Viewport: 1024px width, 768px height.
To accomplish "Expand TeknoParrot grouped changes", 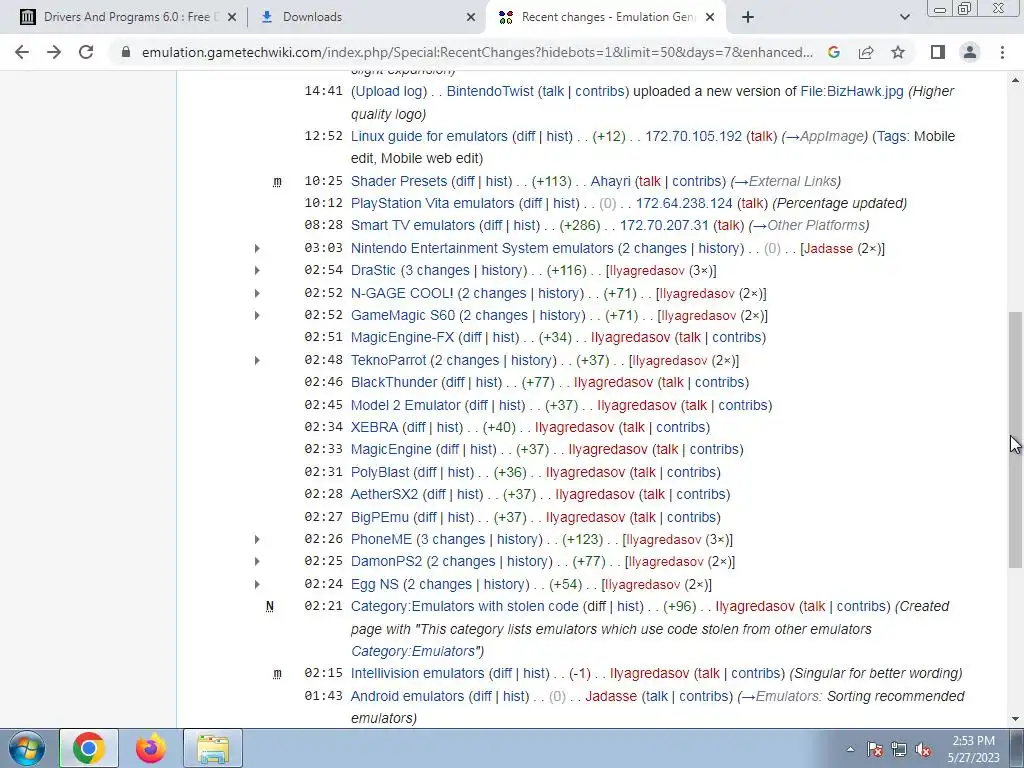I will 257,360.
